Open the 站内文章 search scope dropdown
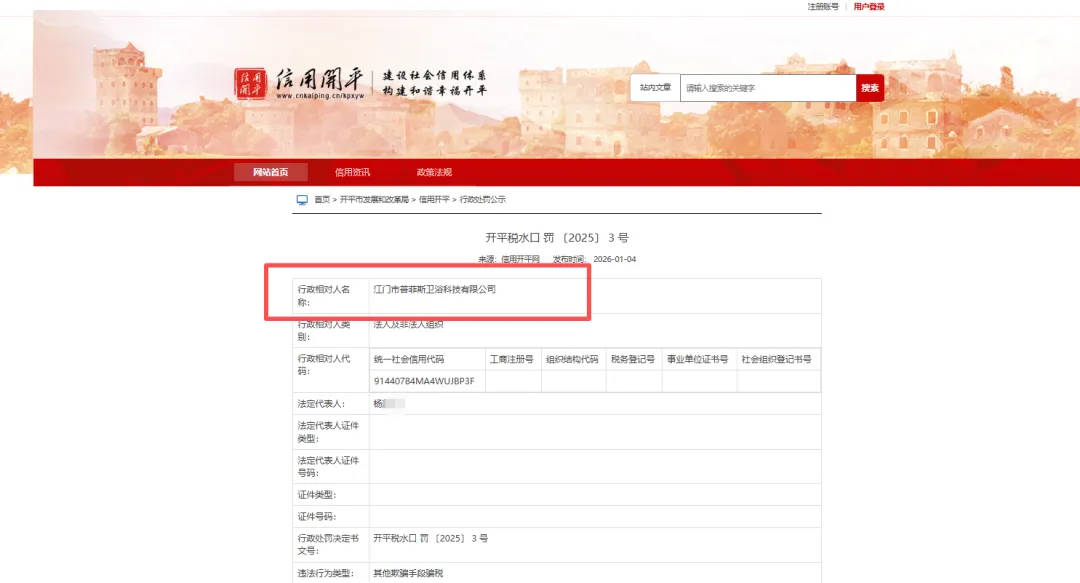 [655, 88]
